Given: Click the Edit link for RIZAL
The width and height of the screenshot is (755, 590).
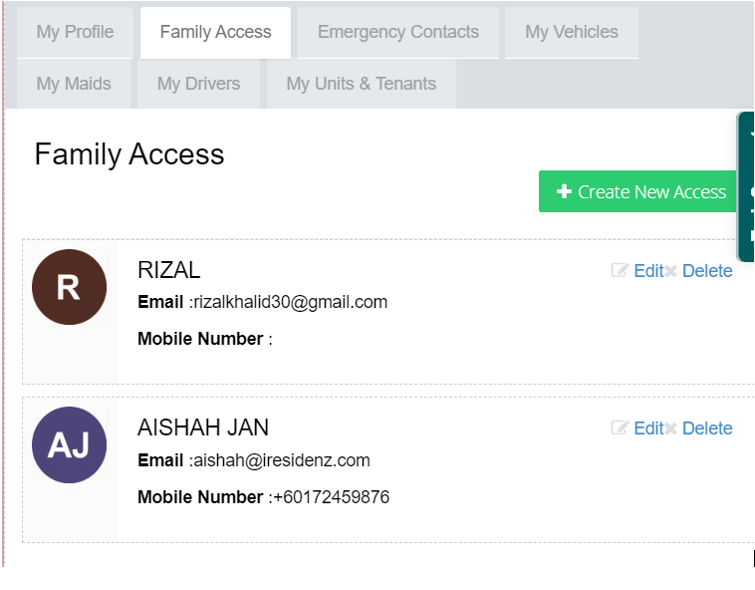Looking at the screenshot, I should [649, 271].
